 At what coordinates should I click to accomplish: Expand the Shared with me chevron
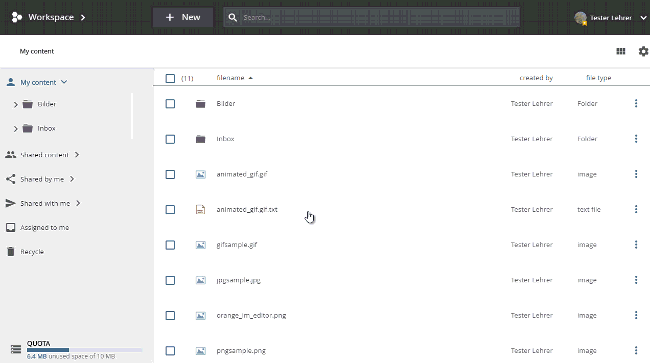[78, 203]
